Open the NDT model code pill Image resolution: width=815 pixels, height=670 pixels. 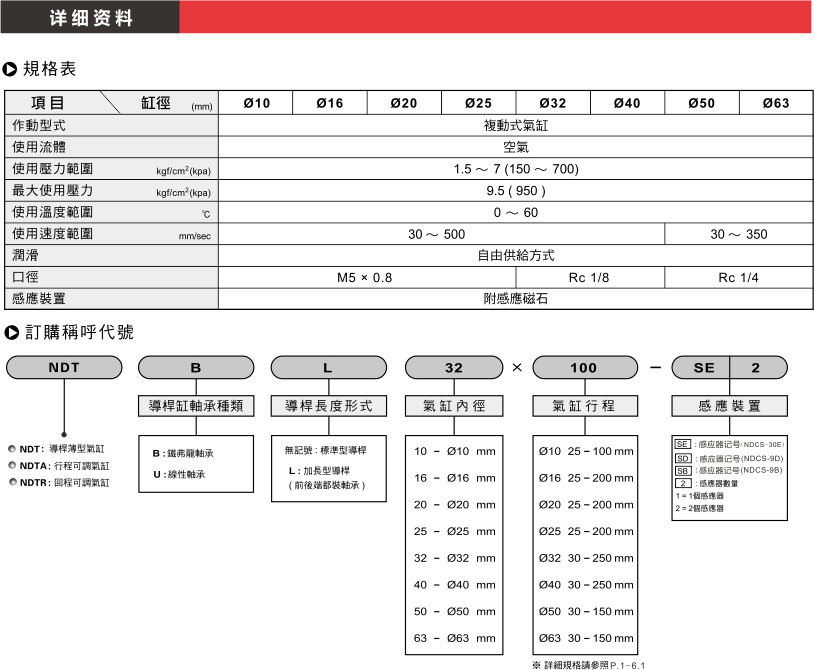click(x=64, y=368)
